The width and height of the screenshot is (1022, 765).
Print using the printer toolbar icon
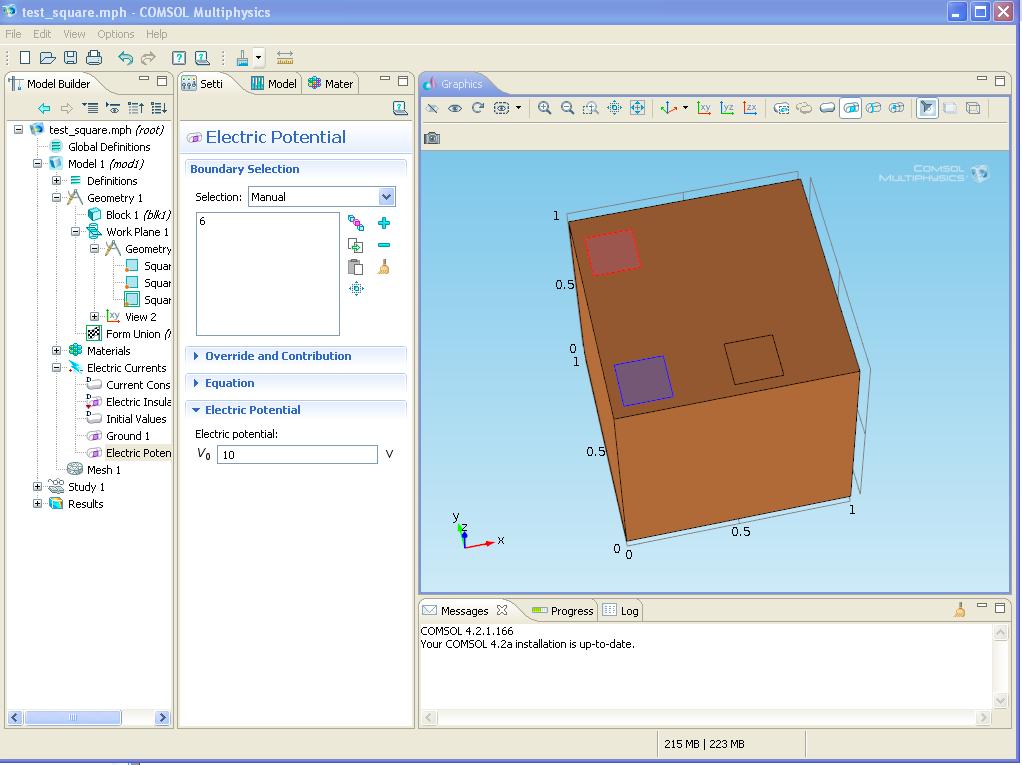coord(94,57)
